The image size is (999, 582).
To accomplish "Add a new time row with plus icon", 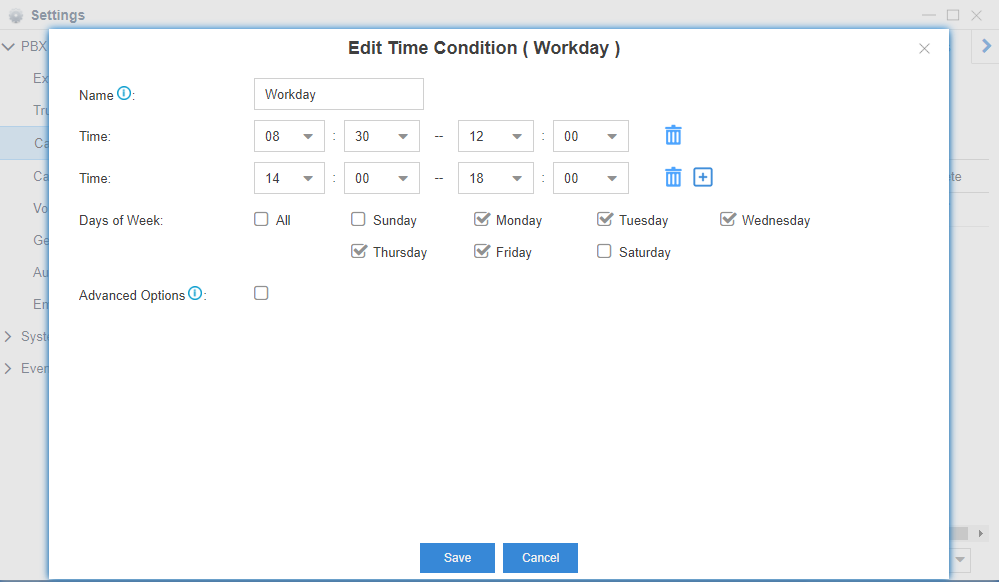I will tap(703, 178).
